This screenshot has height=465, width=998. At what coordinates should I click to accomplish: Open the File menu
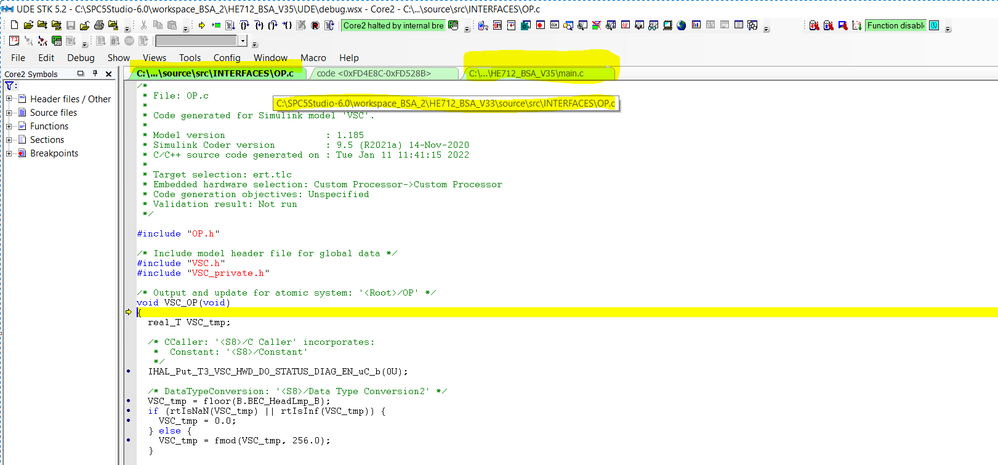pos(18,57)
